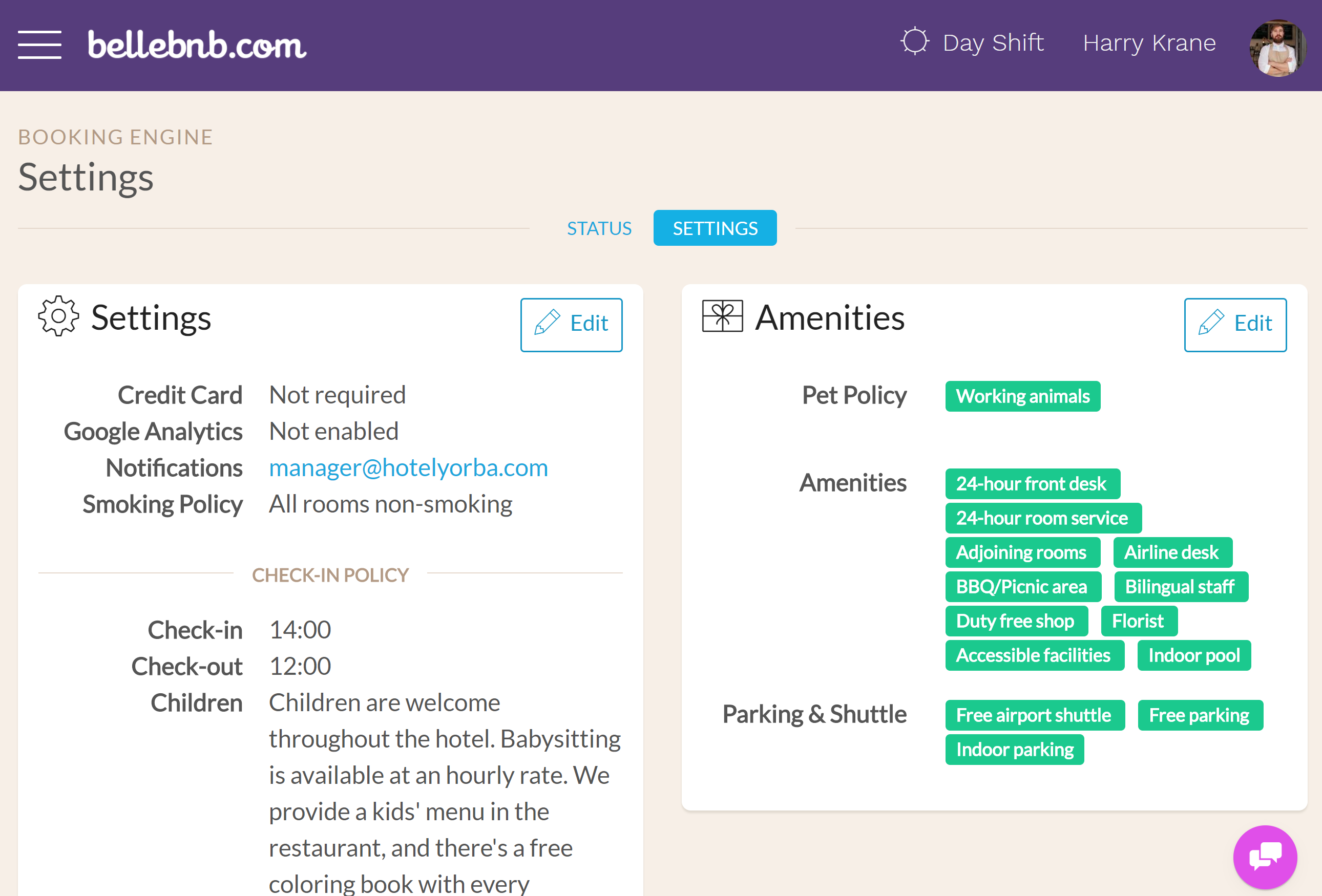Click the amenities gift box icon
The width and height of the screenshot is (1322, 896).
tap(722, 317)
